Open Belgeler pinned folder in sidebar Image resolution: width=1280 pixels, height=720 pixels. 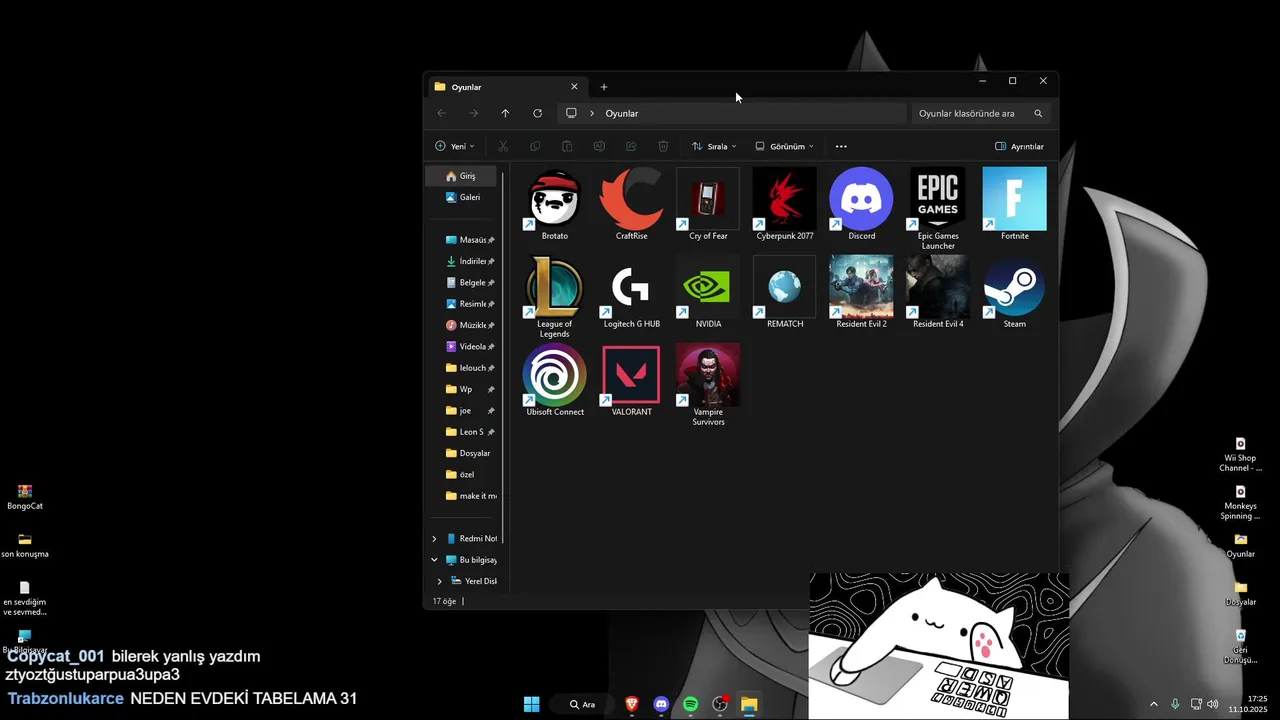point(470,283)
